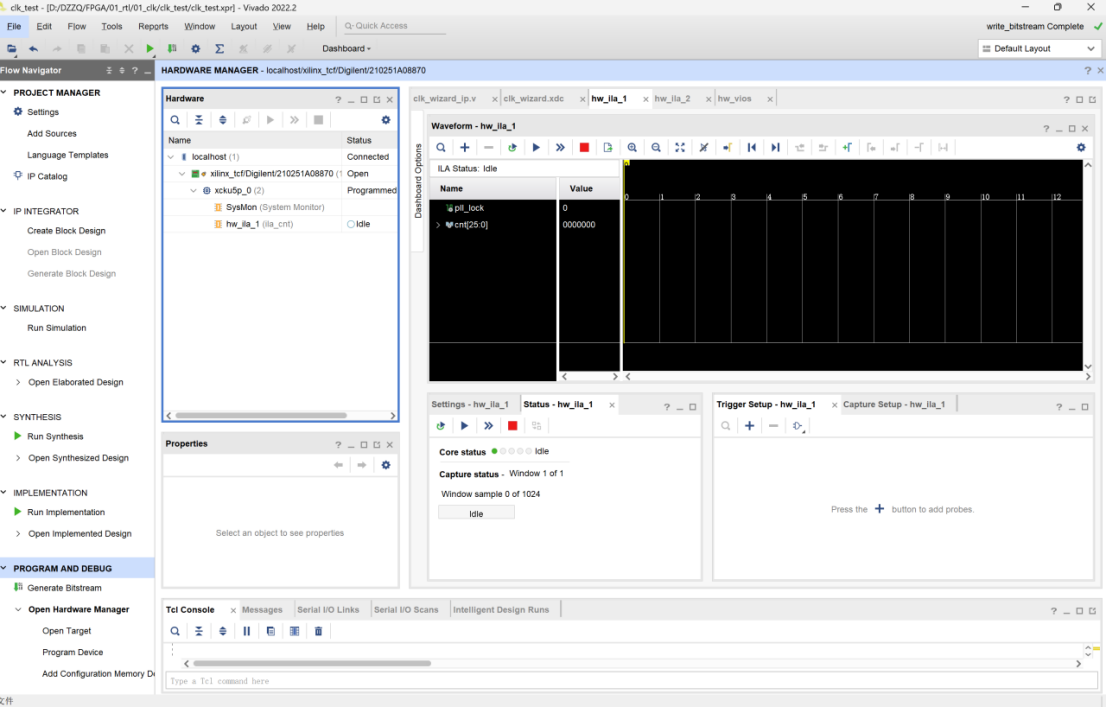
Task: Collapse localhost tree node
Action: point(171,157)
